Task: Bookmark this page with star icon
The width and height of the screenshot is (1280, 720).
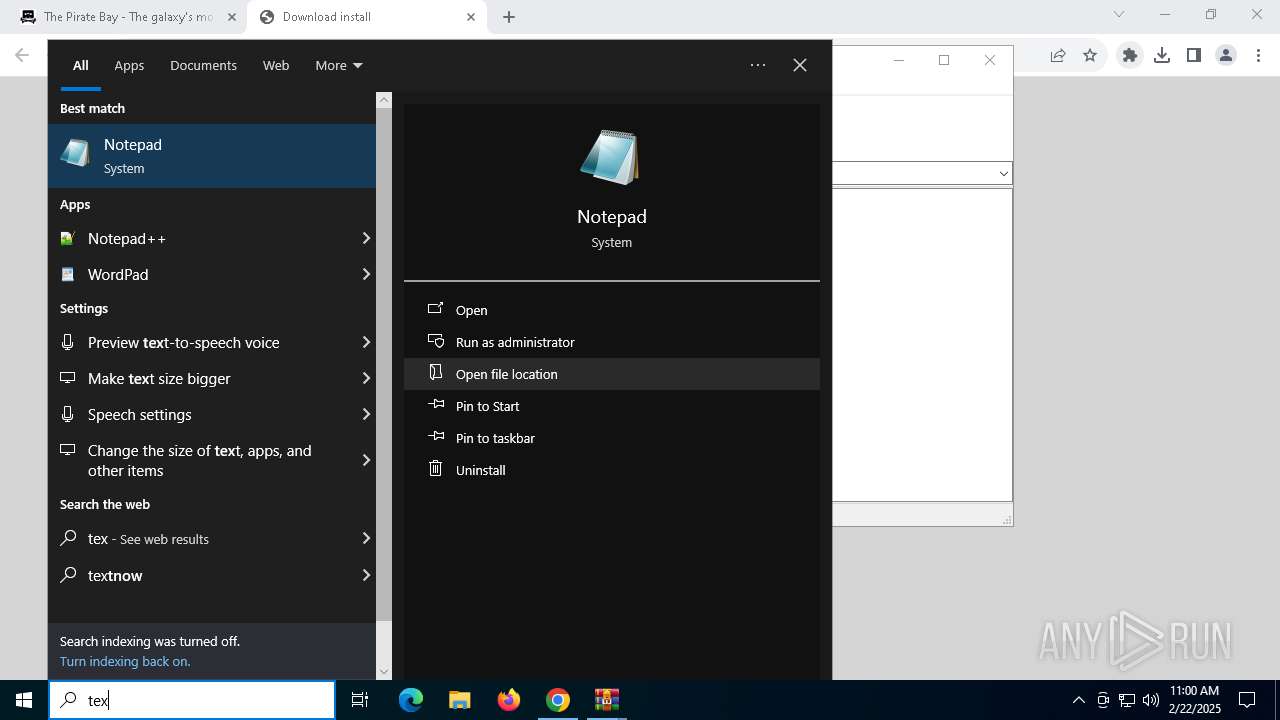Action: [1090, 56]
